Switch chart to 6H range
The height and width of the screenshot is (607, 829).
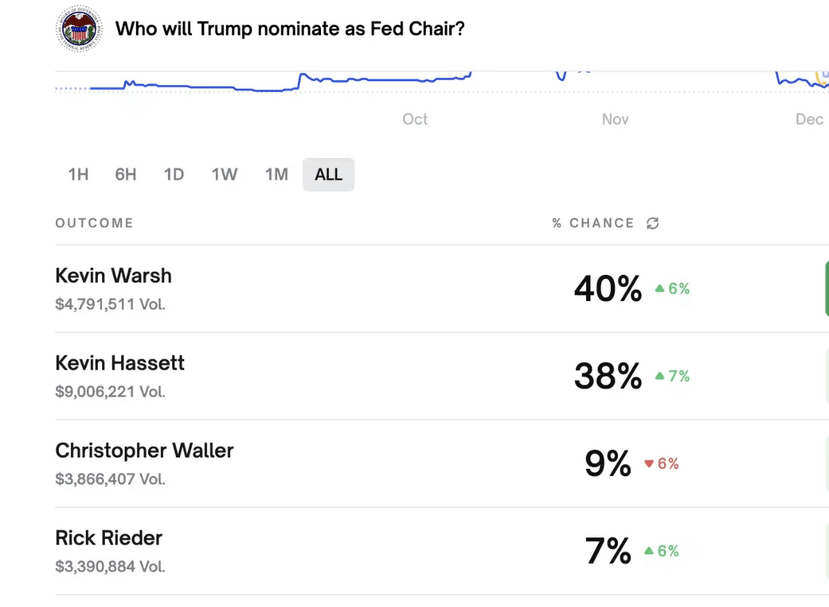(x=125, y=175)
